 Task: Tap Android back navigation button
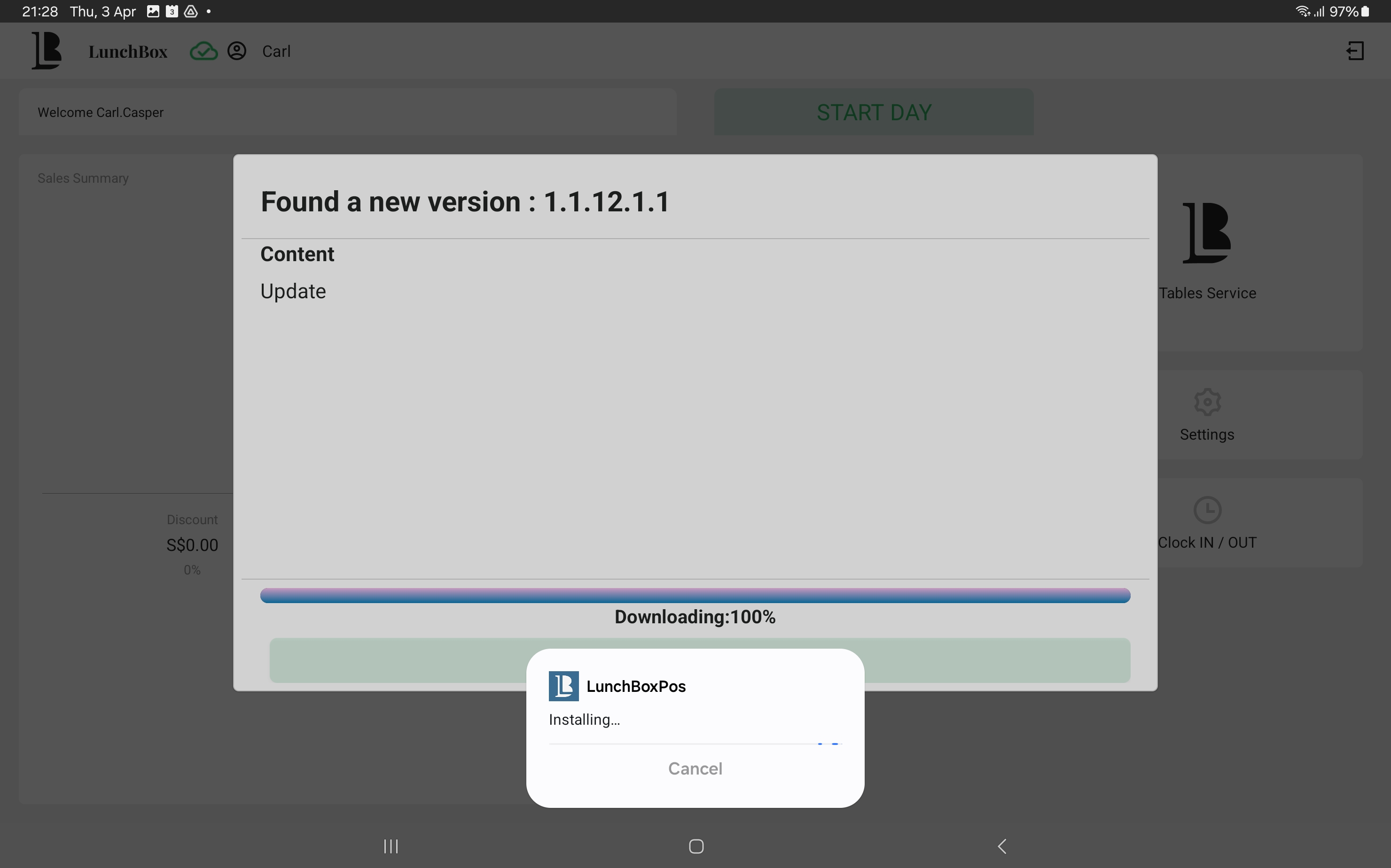click(1002, 846)
